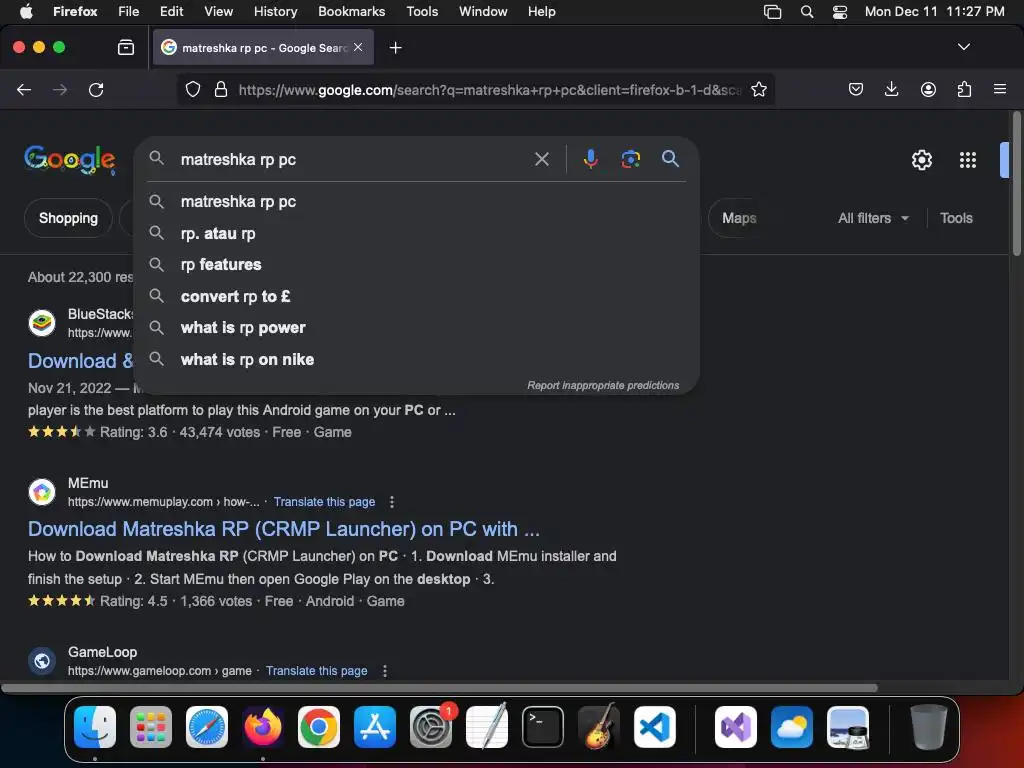Open the list all tabs chevron

[x=963, y=47]
